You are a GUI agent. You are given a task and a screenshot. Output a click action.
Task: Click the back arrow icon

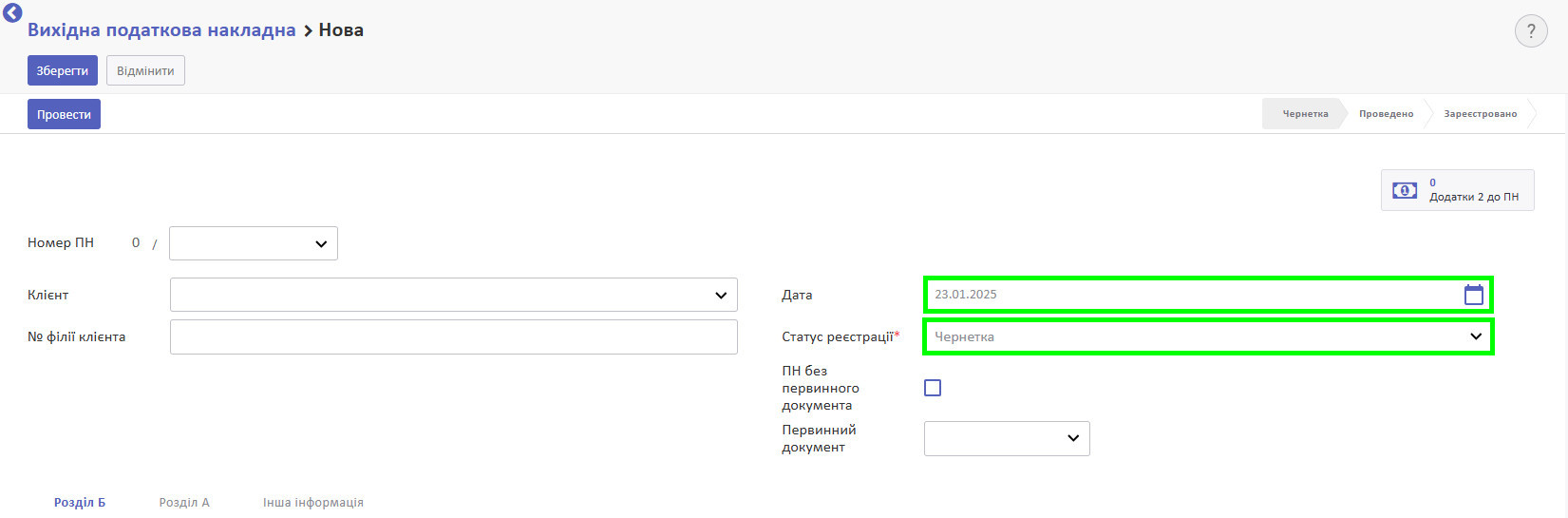pyautogui.click(x=12, y=12)
